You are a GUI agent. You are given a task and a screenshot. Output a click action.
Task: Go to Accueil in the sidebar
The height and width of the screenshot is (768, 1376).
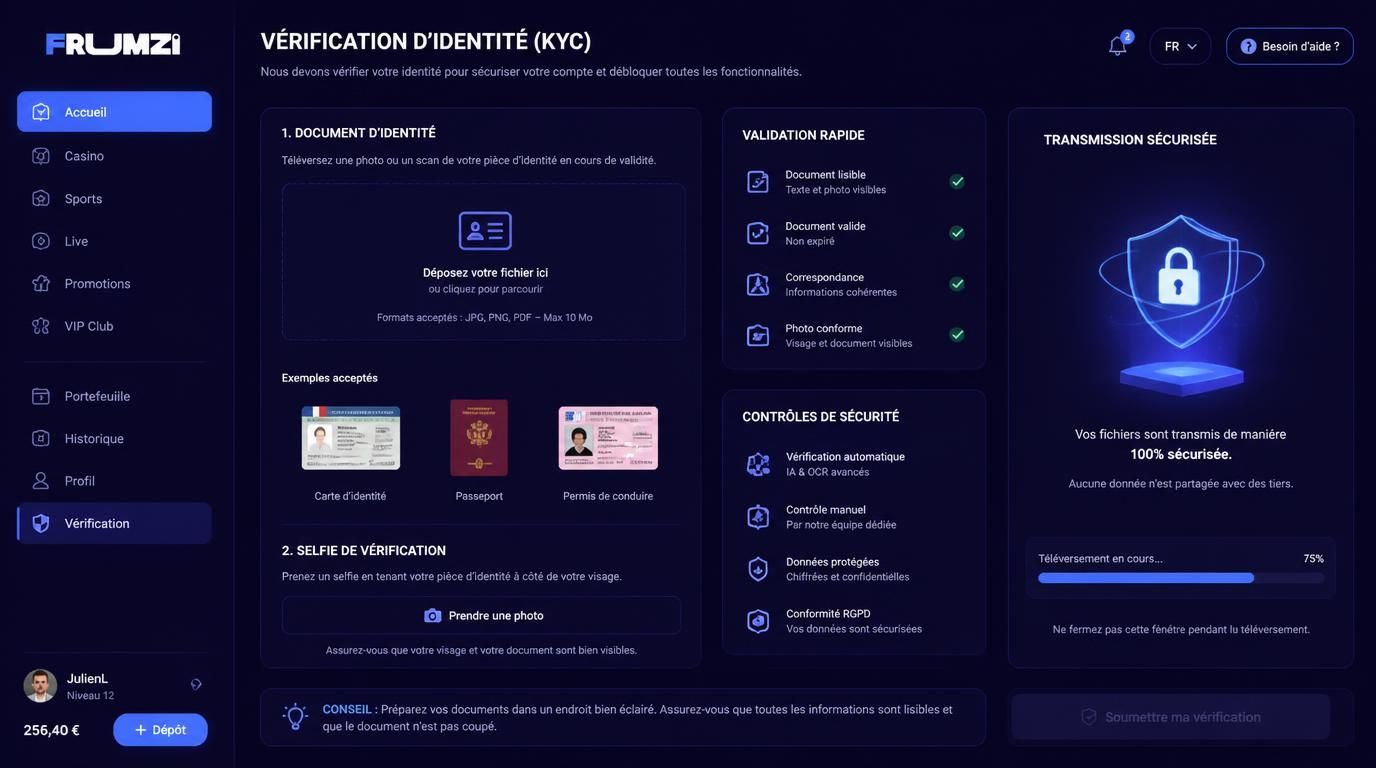[x=114, y=112]
